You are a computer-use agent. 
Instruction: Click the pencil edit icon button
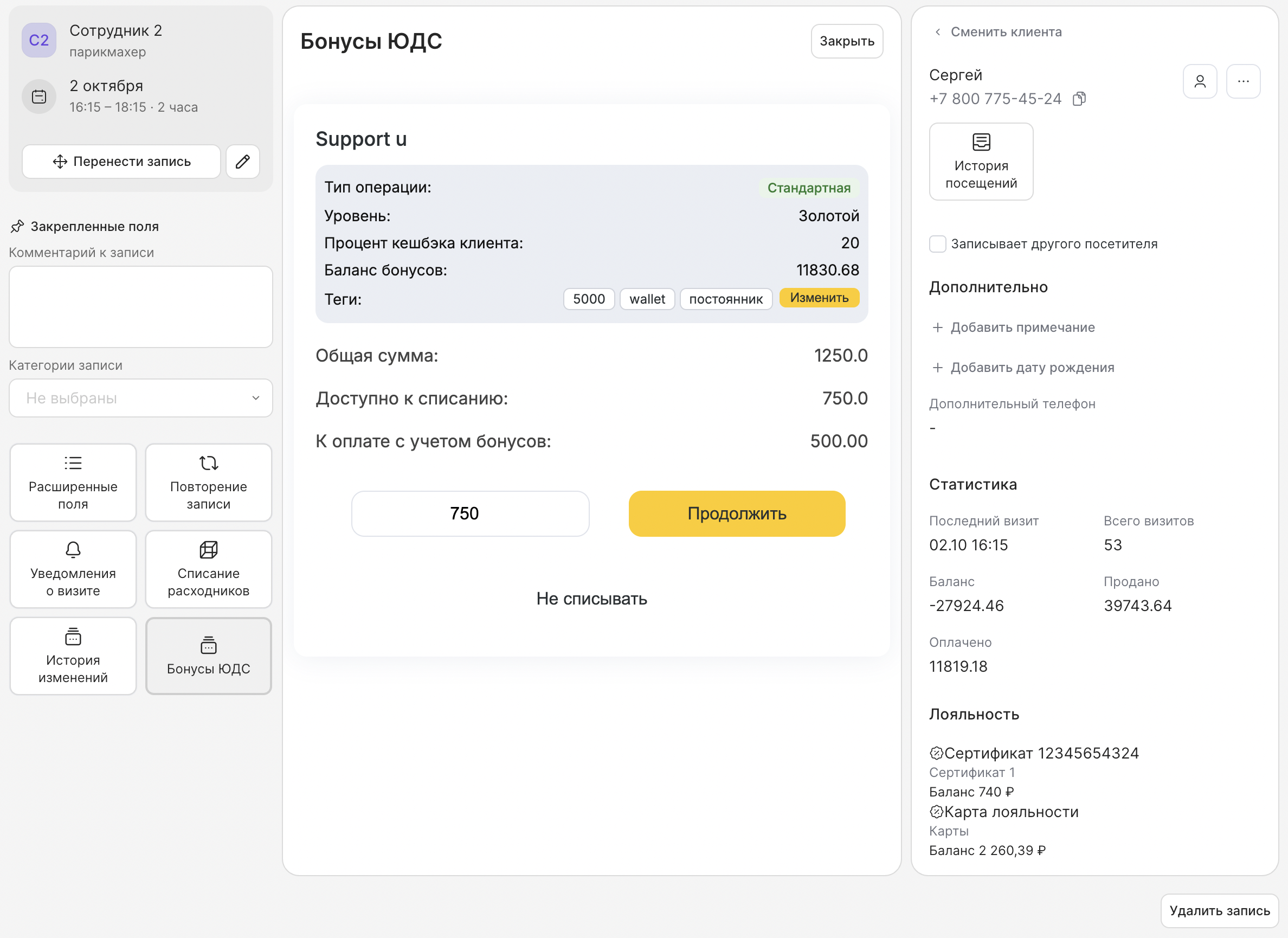pyautogui.click(x=242, y=162)
